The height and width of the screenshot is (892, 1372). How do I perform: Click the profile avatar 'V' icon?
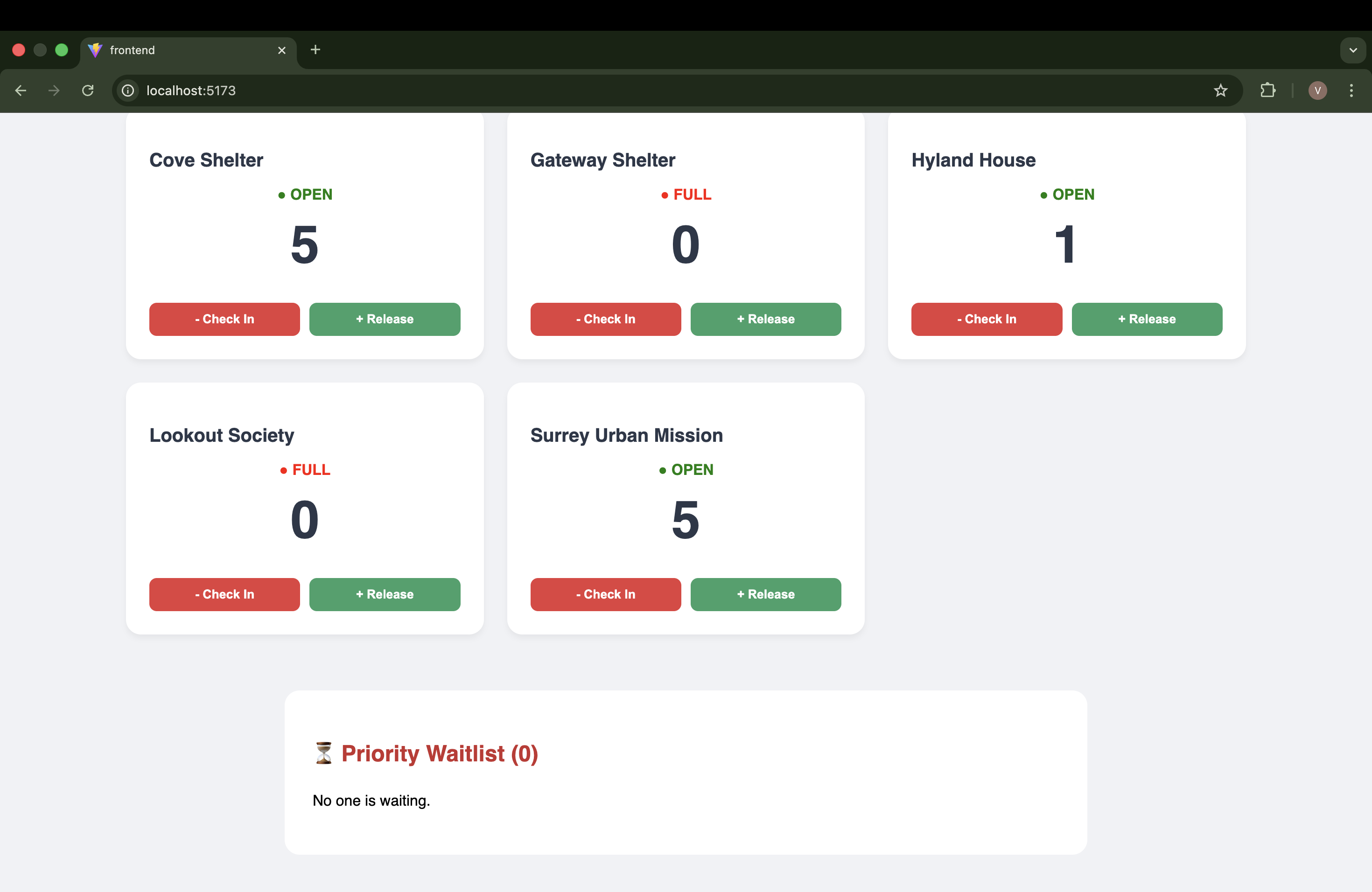tap(1317, 91)
